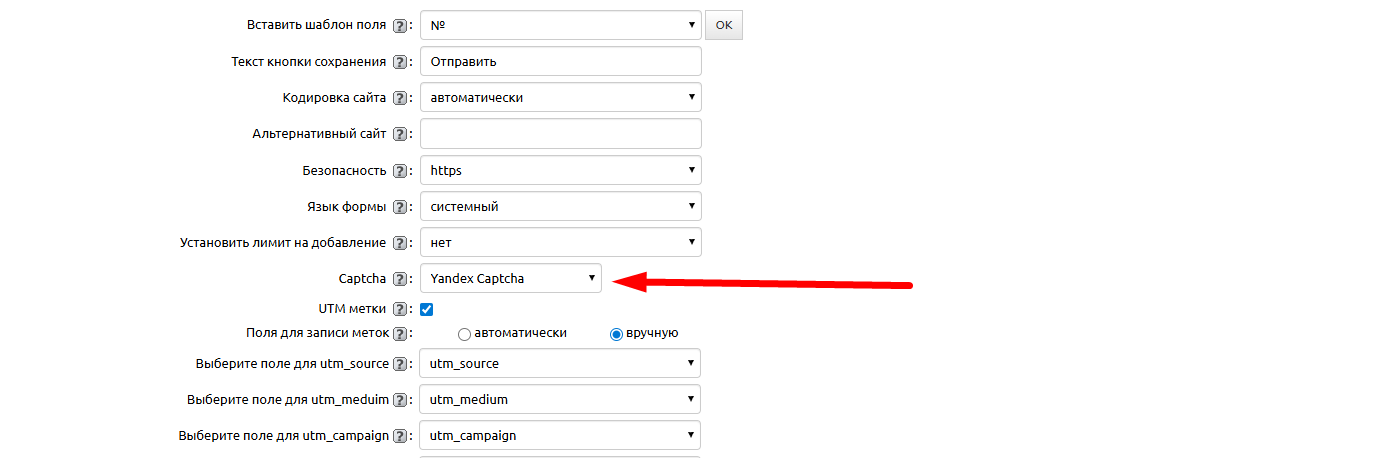The height and width of the screenshot is (458, 1385).
Task: Show help for Установить лимит на добавление
Action: point(400,243)
